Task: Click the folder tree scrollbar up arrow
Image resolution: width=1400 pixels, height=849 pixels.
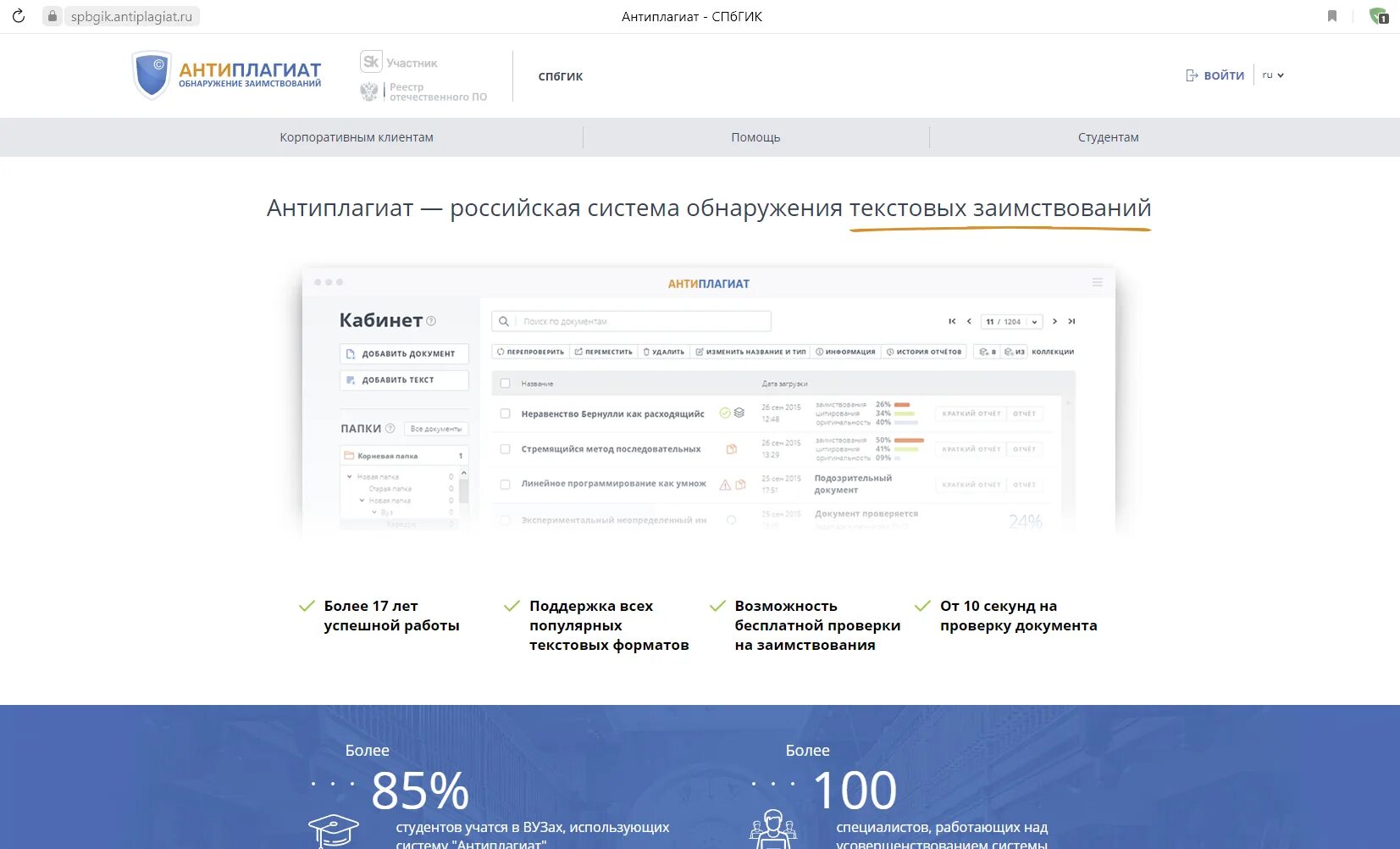Action: (x=463, y=473)
